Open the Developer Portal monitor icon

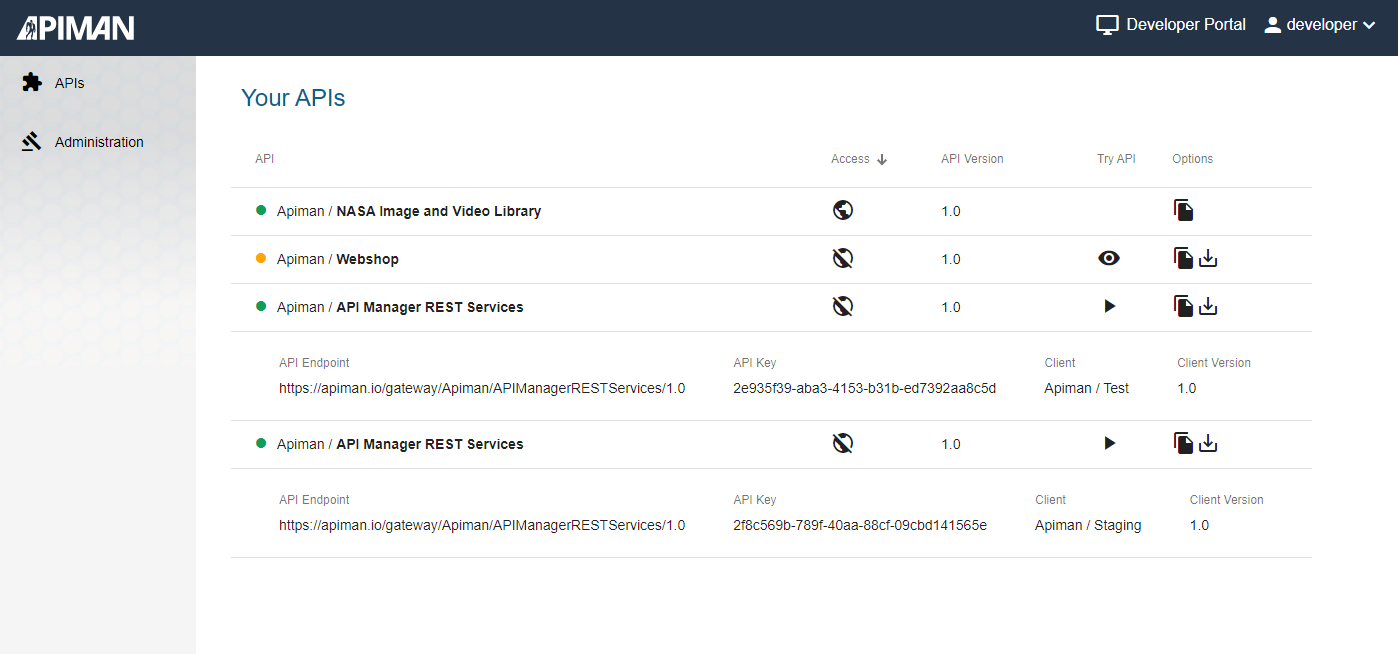pyautogui.click(x=1107, y=25)
